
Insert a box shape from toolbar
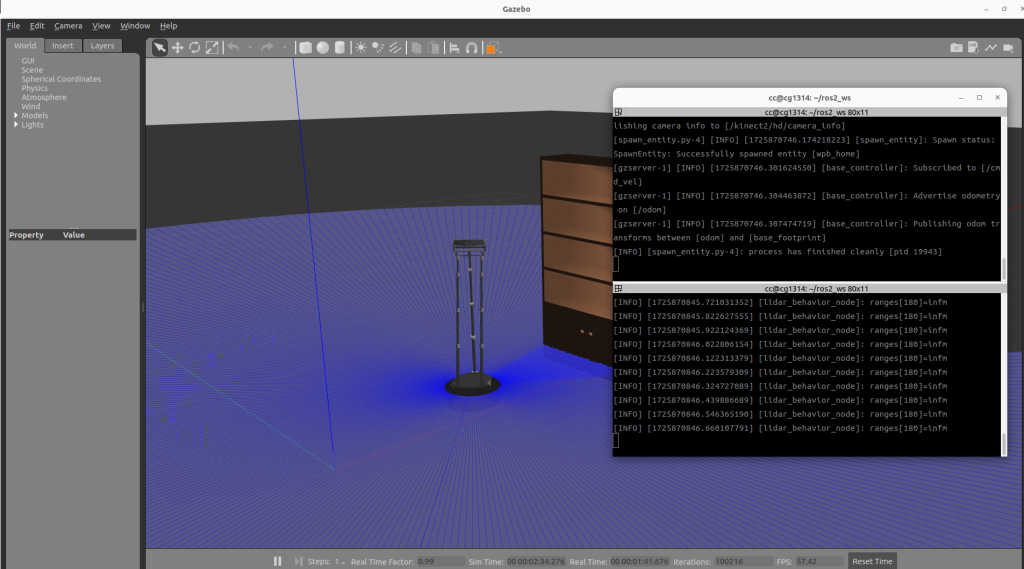point(306,47)
